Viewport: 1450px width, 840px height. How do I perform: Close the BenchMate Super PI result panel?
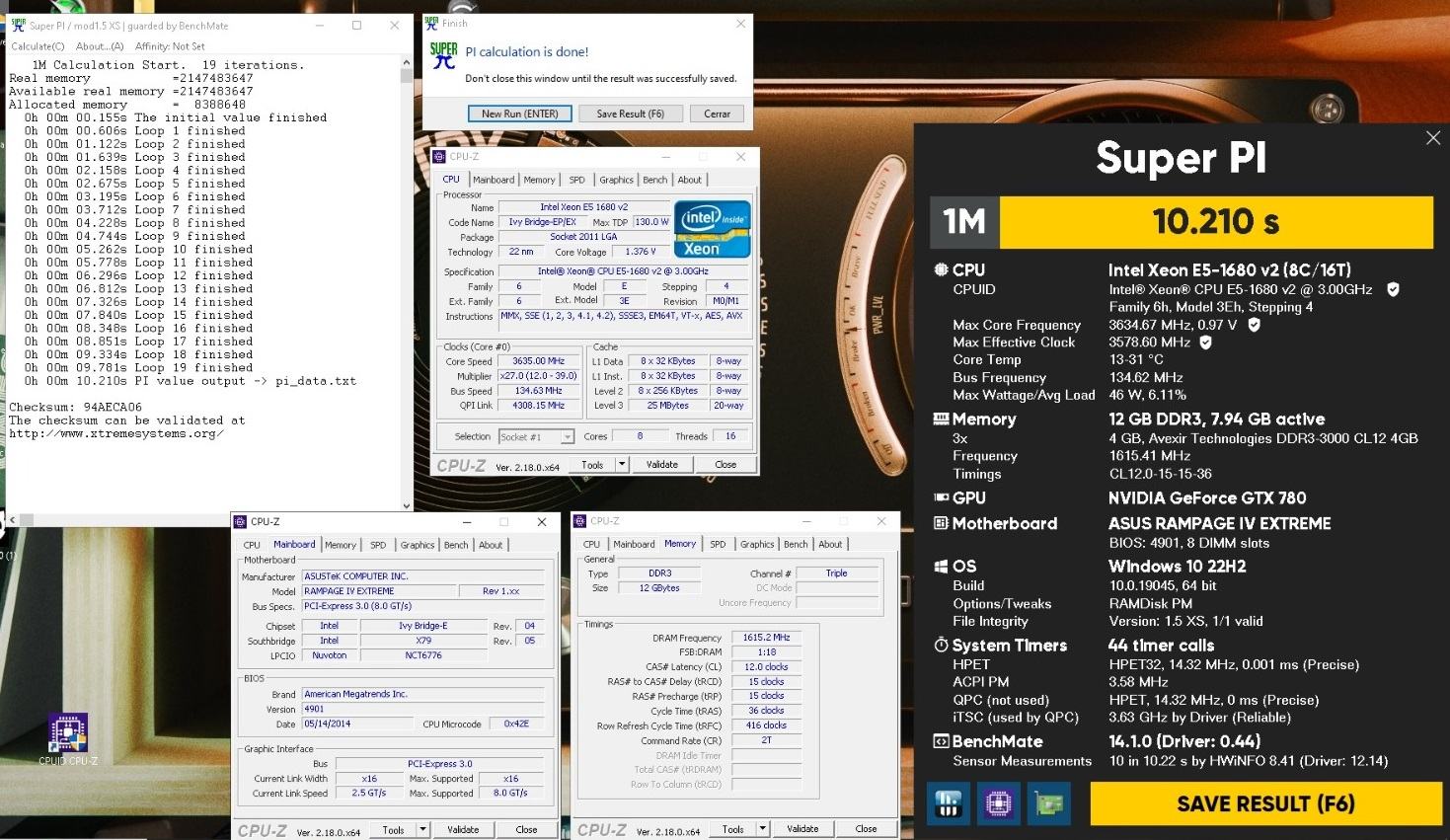pyautogui.click(x=1433, y=138)
